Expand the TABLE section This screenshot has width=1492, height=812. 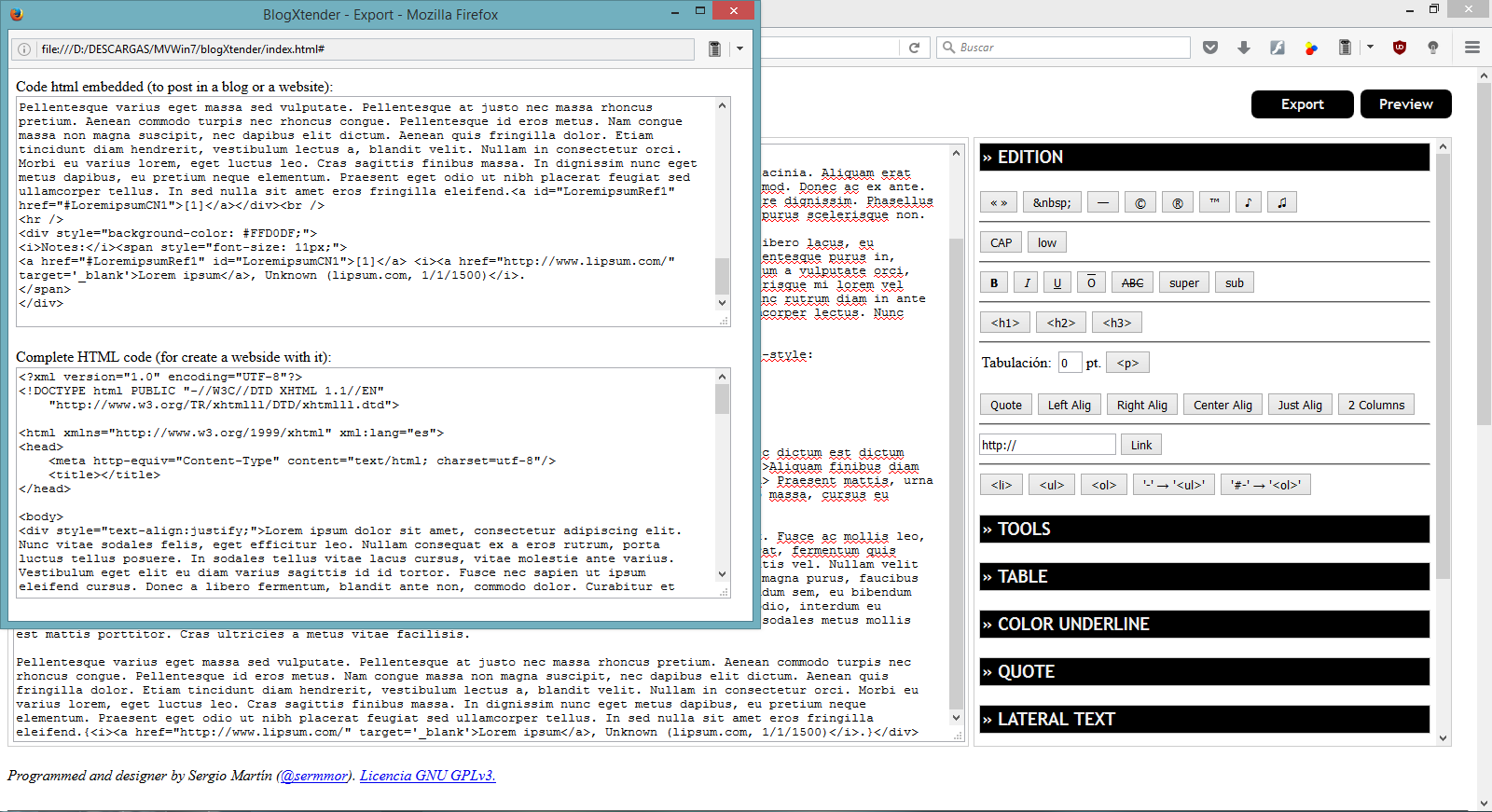(1204, 576)
